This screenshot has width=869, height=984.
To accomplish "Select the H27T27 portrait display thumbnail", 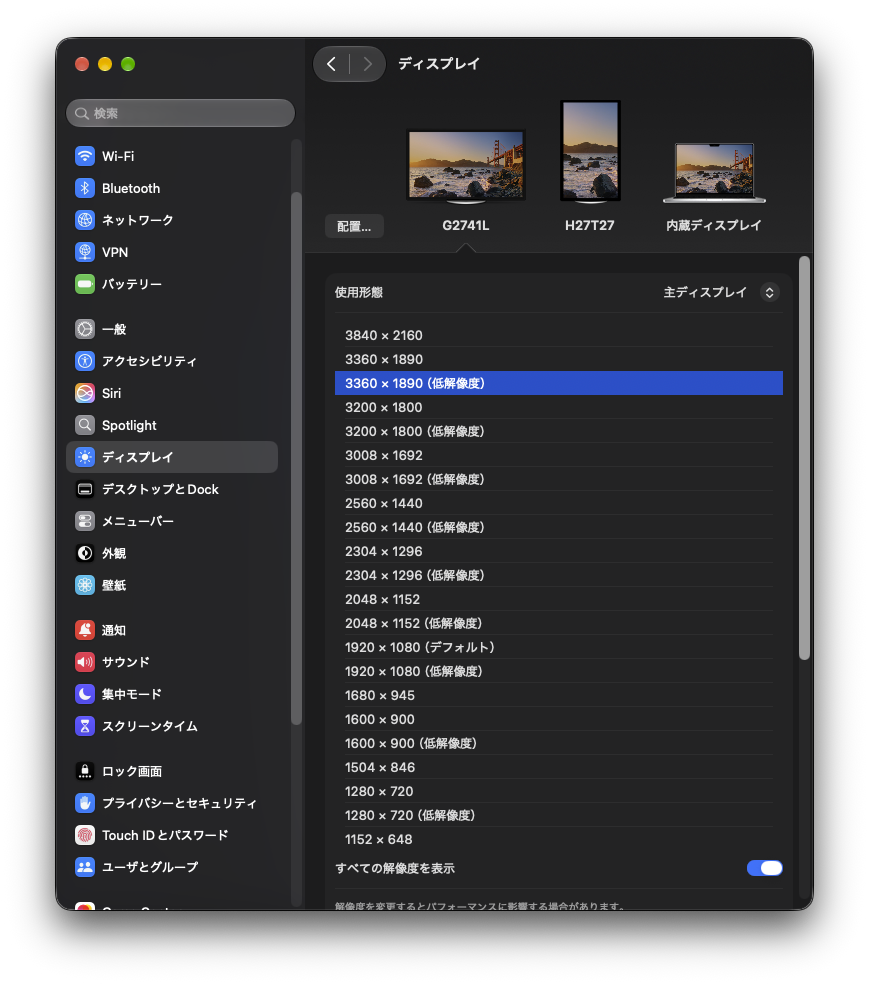I will click(x=590, y=152).
